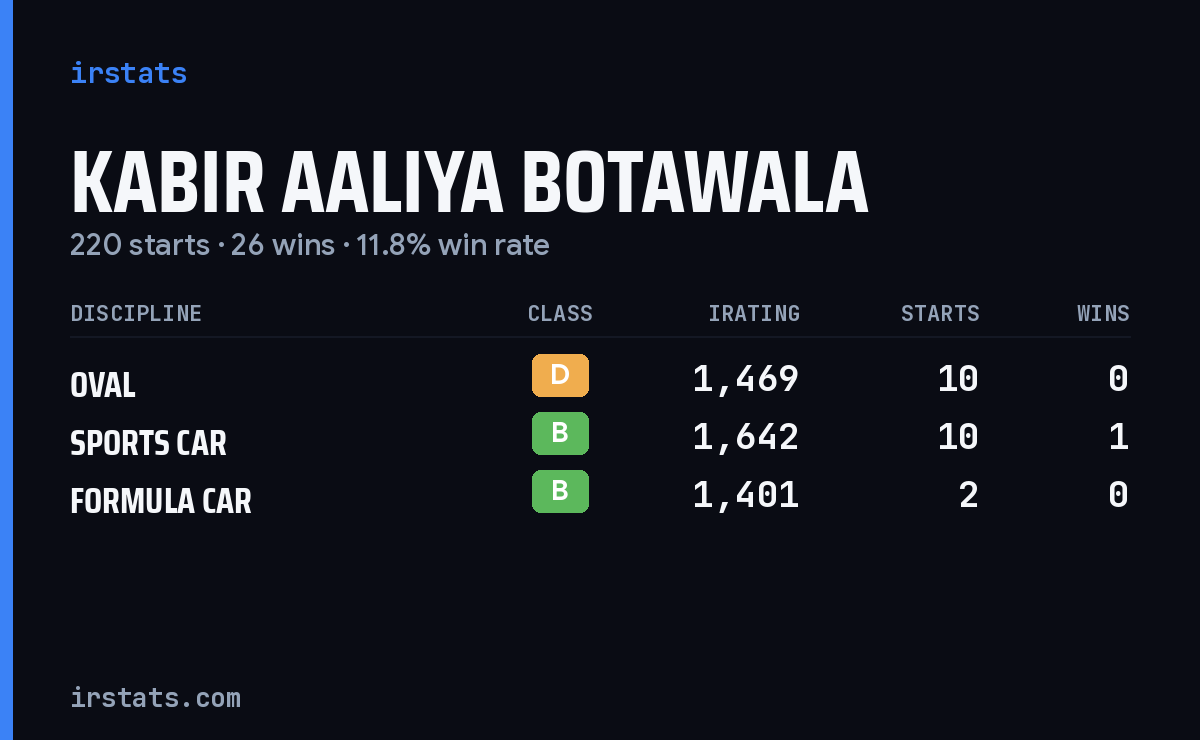
Task: Select the OVAL discipline row label
Action: pos(103,385)
